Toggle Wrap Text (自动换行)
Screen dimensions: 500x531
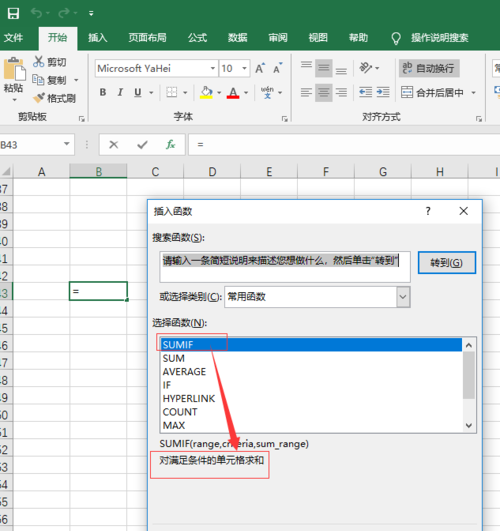(x=429, y=68)
